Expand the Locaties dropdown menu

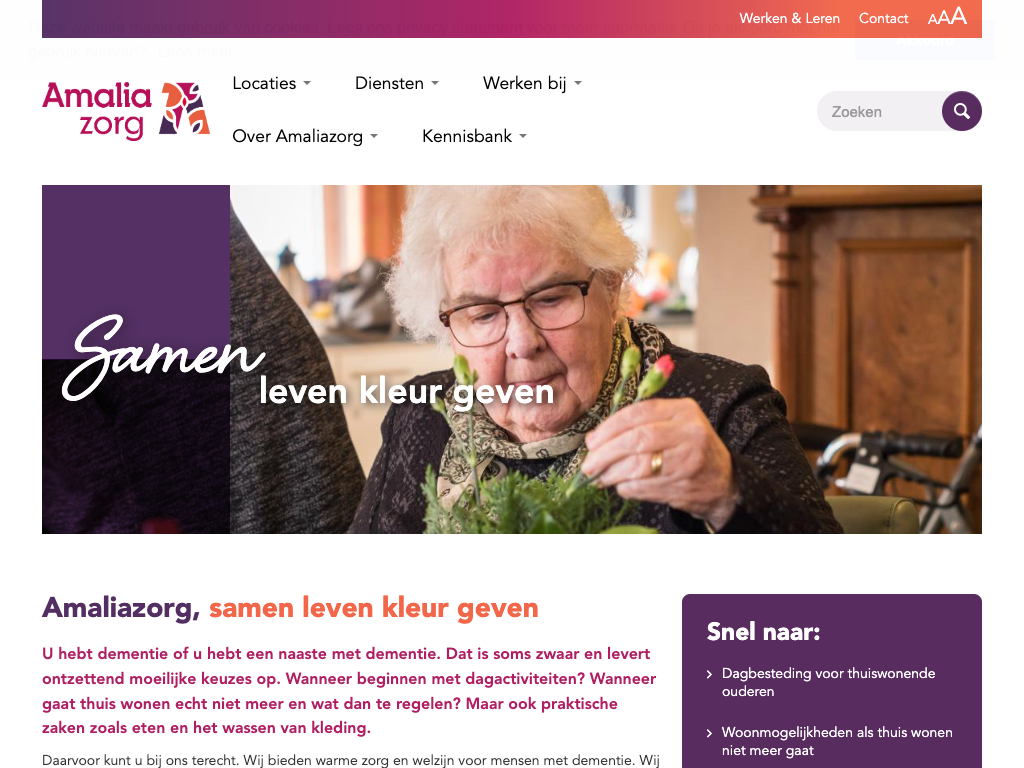point(272,84)
